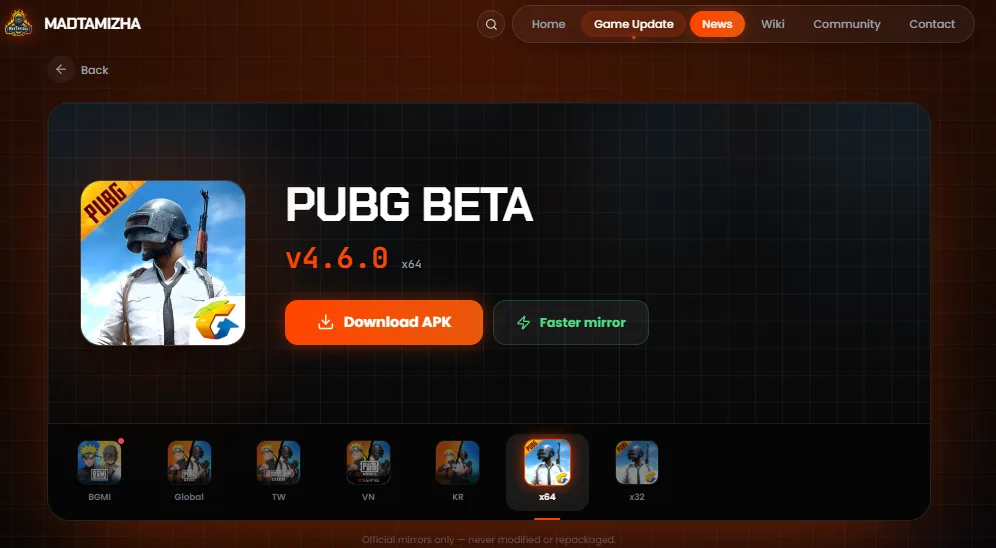The height and width of the screenshot is (548, 996).
Task: Click the back arrow icon
Action: tap(61, 69)
